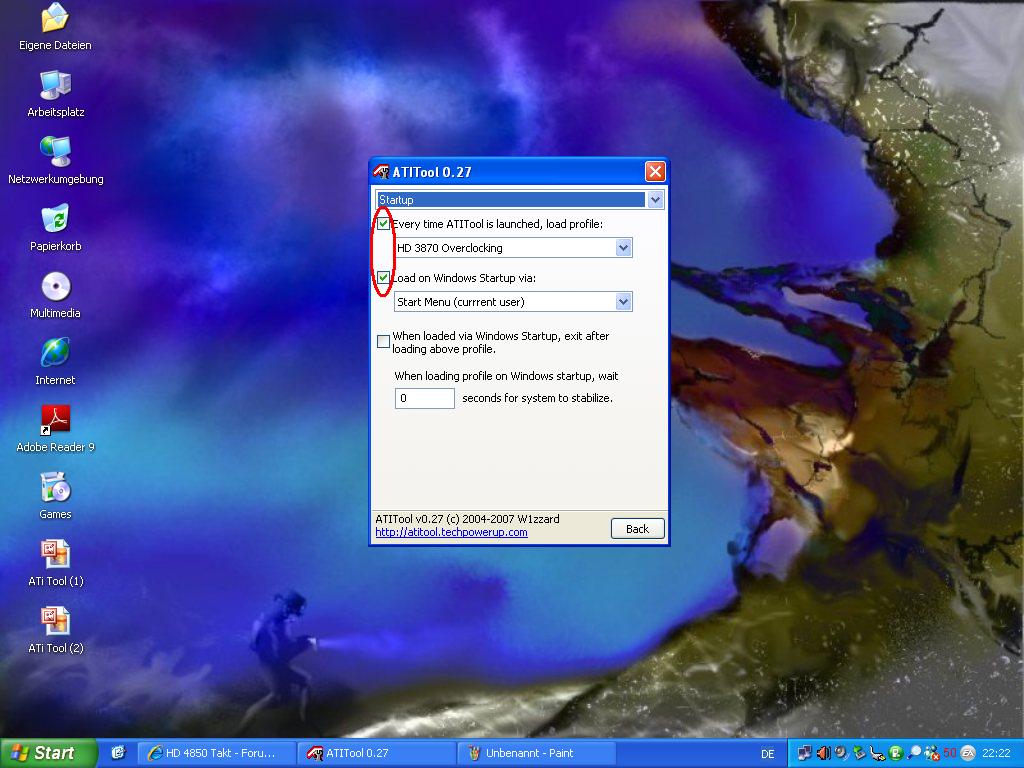The image size is (1024, 768).
Task: Click the red 50 temperature tray icon
Action: pyautogui.click(x=950, y=753)
